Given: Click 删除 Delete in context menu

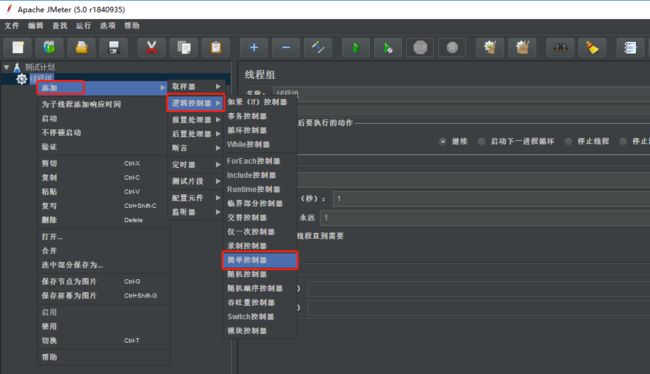Looking at the screenshot, I should [x=103, y=220].
